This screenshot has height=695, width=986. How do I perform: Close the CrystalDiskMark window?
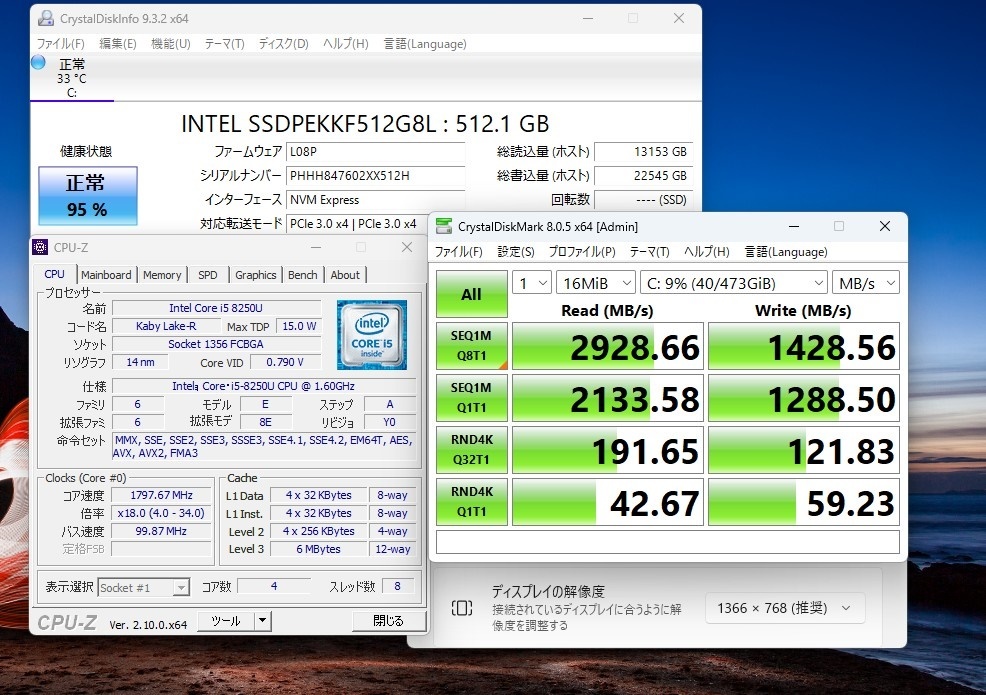885,226
